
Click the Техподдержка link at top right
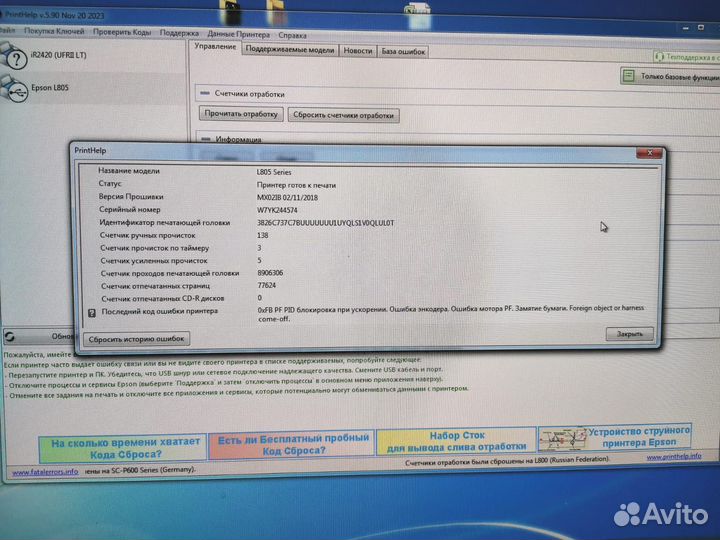pyautogui.click(x=688, y=57)
